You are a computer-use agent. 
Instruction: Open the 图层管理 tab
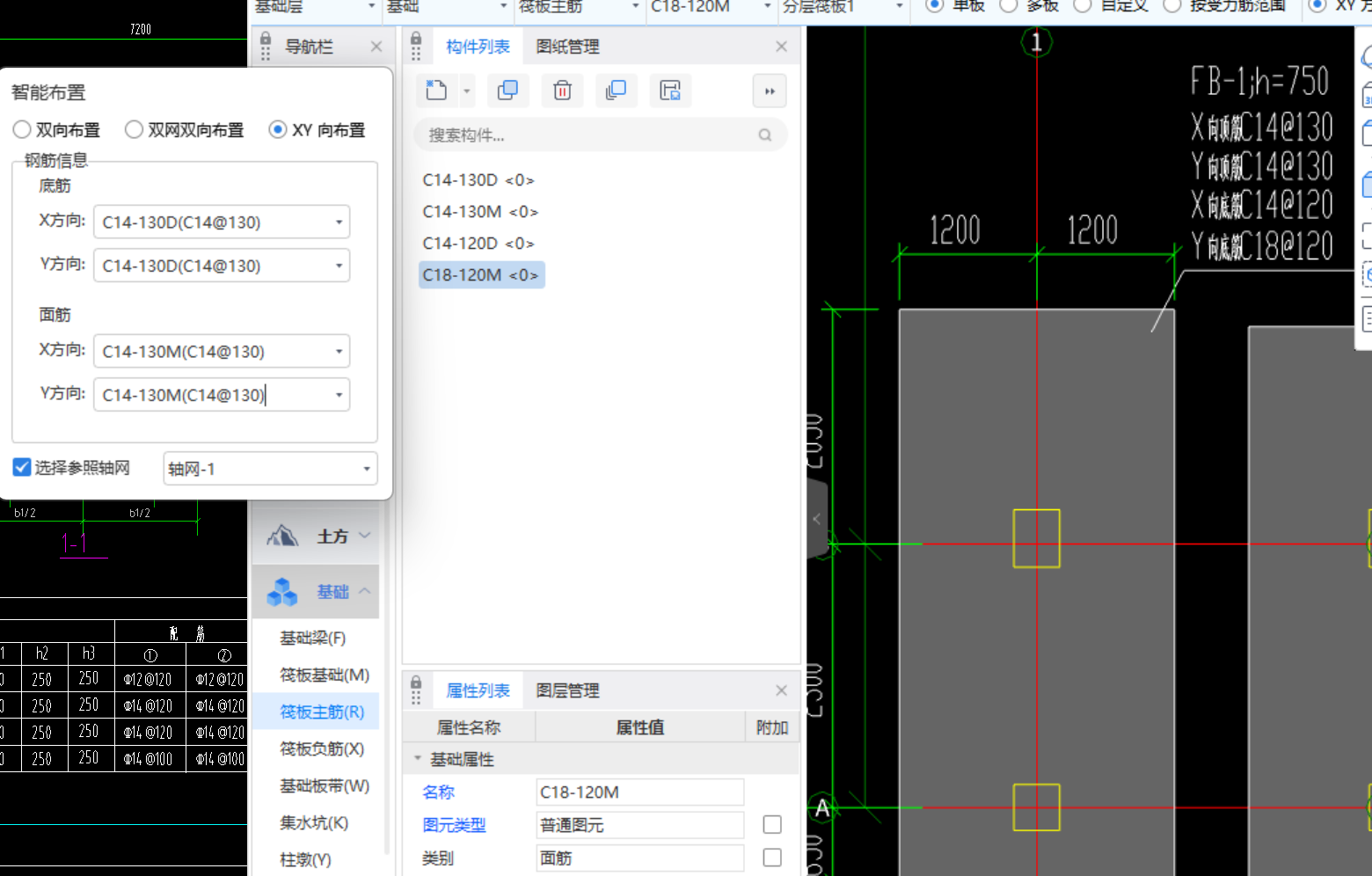click(566, 690)
